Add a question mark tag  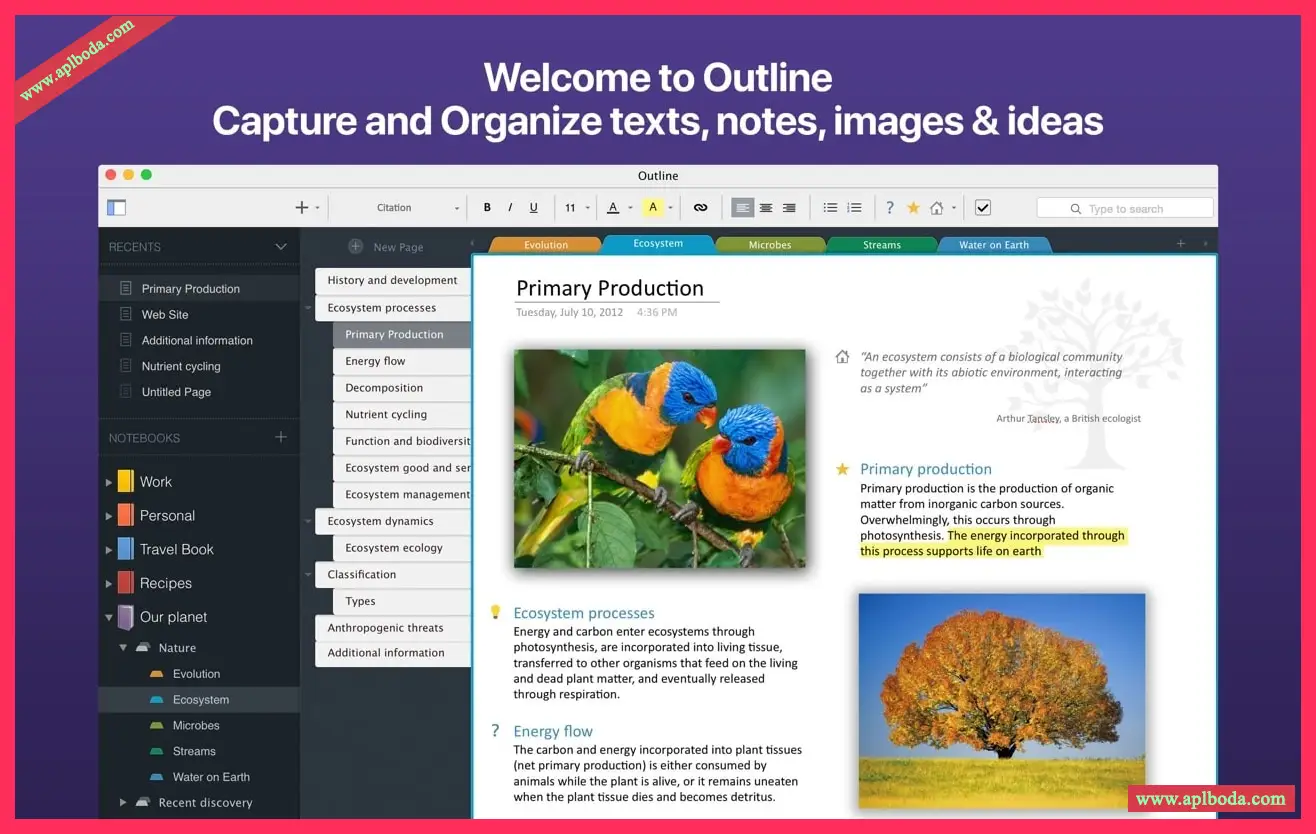click(x=889, y=208)
